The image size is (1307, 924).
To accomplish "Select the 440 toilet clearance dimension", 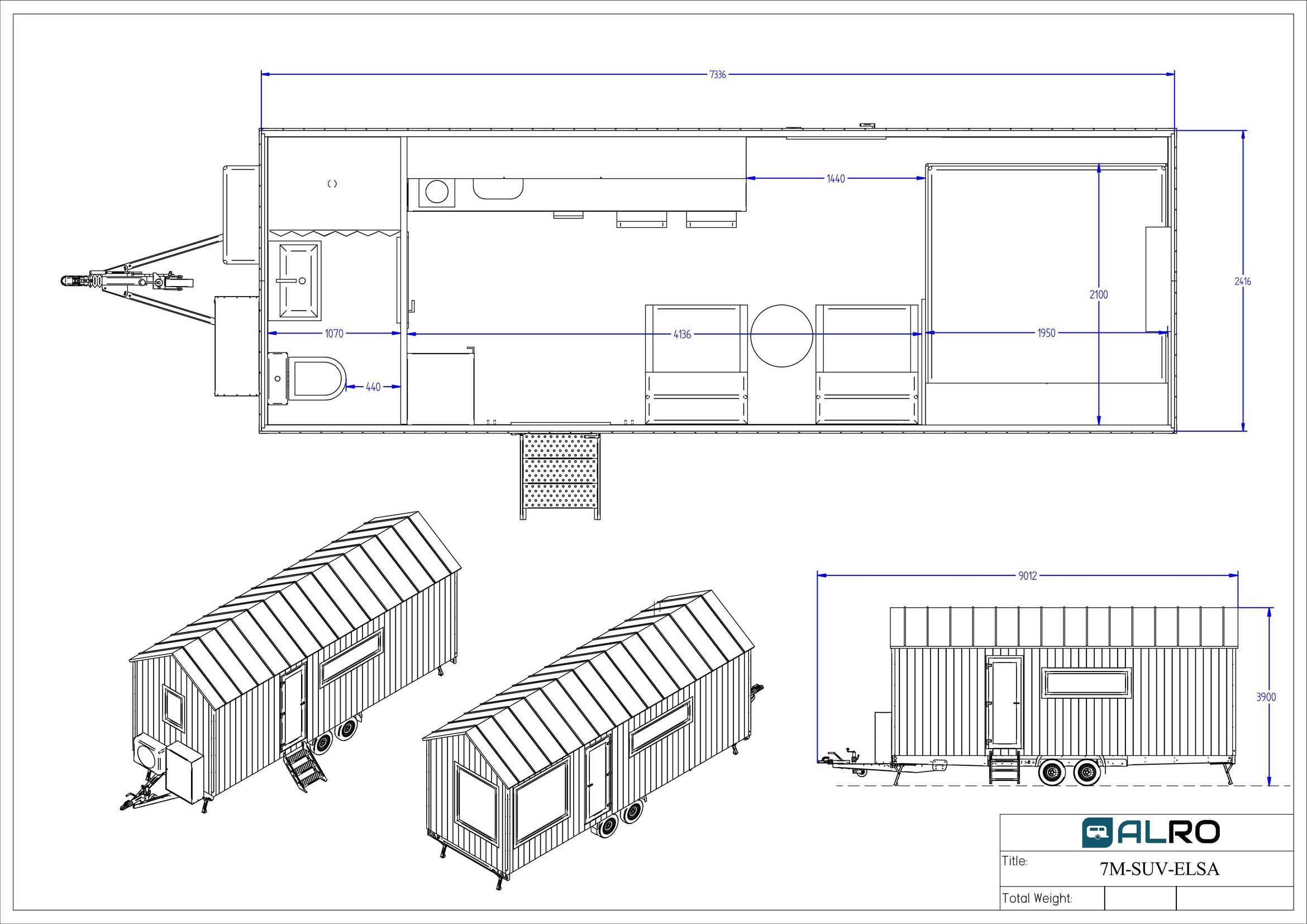I will click(373, 387).
